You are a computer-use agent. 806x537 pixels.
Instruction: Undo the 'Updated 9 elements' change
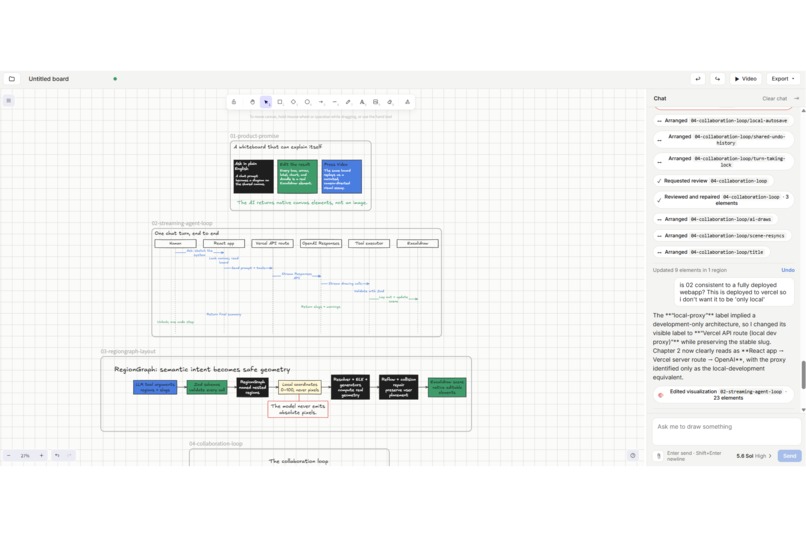(x=787, y=270)
